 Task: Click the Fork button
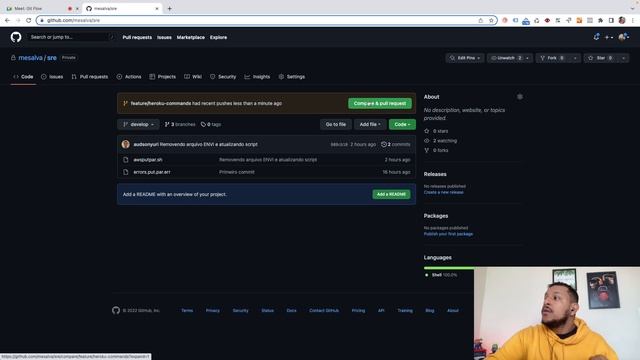(x=552, y=58)
